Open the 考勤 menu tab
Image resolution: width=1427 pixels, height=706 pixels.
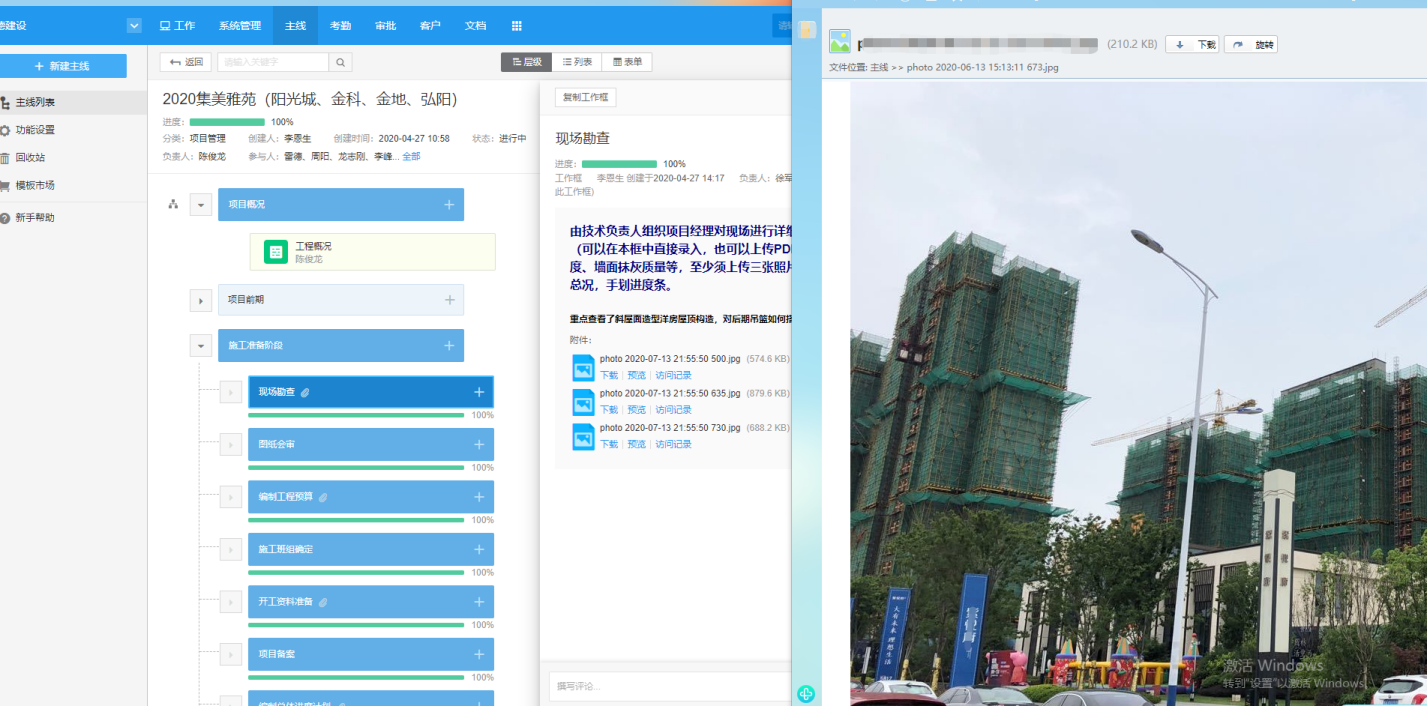point(340,26)
